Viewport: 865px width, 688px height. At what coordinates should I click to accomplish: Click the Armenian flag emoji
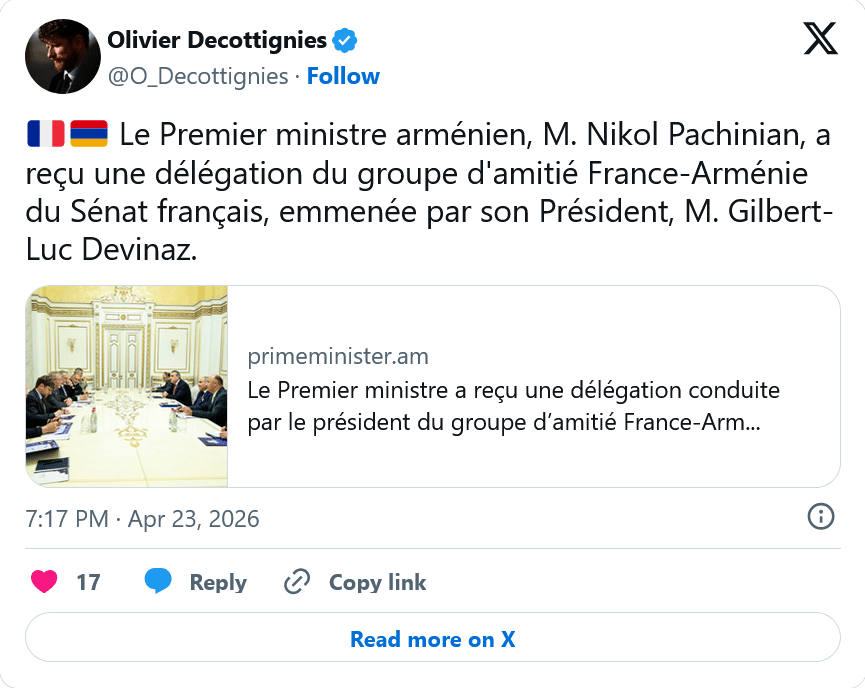click(89, 133)
